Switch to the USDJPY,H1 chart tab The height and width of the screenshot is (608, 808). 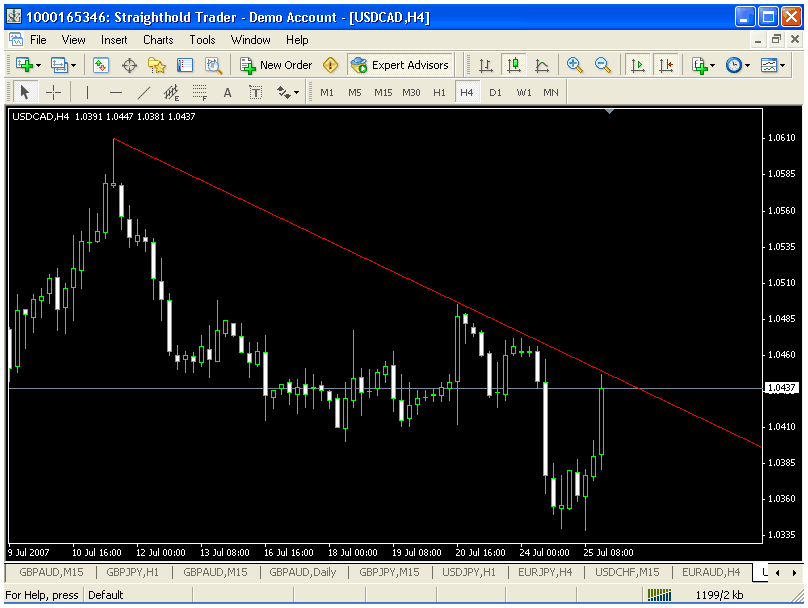click(469, 572)
